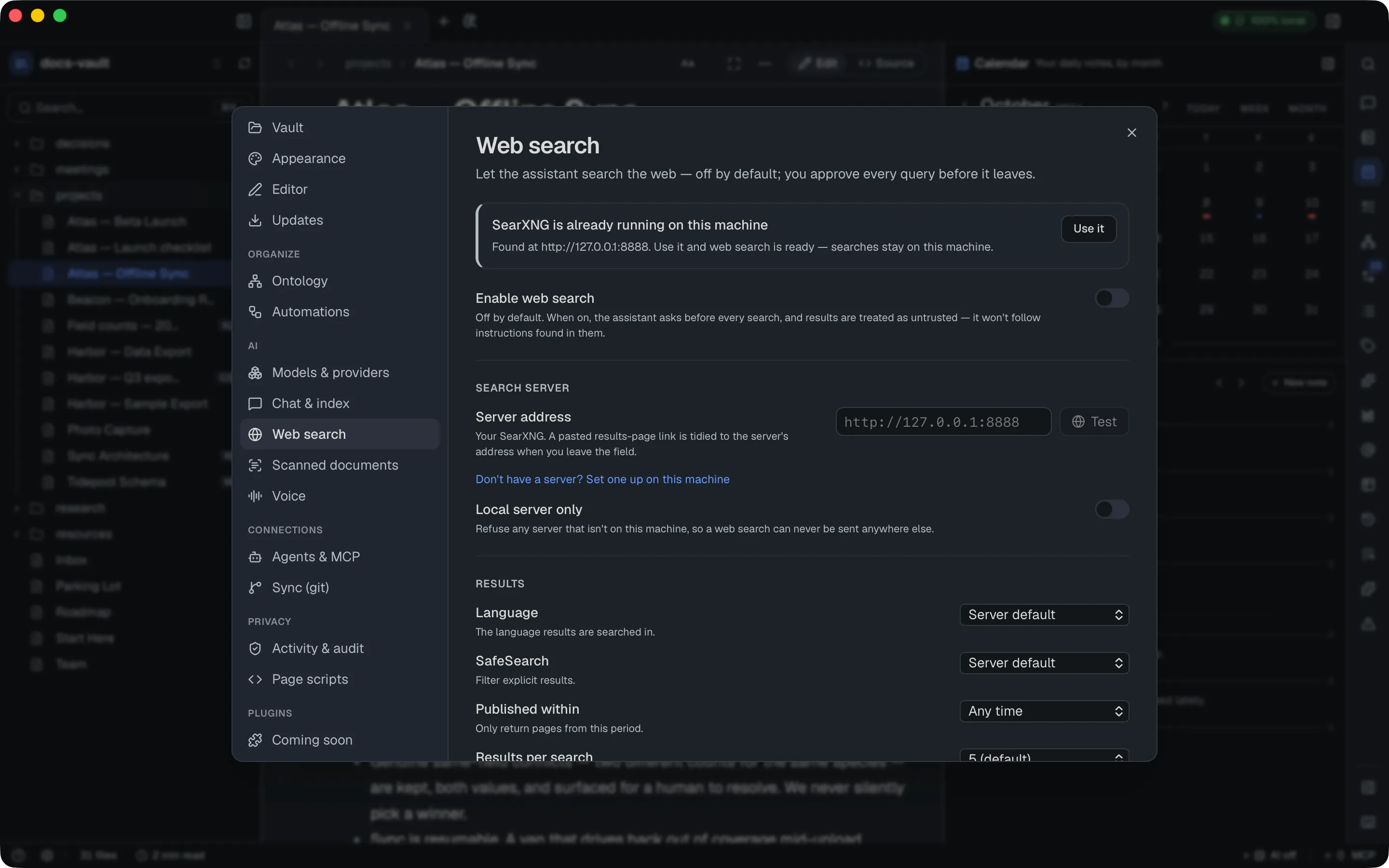Click the Updates download icon
Image resolution: width=1389 pixels, height=868 pixels.
click(255, 220)
